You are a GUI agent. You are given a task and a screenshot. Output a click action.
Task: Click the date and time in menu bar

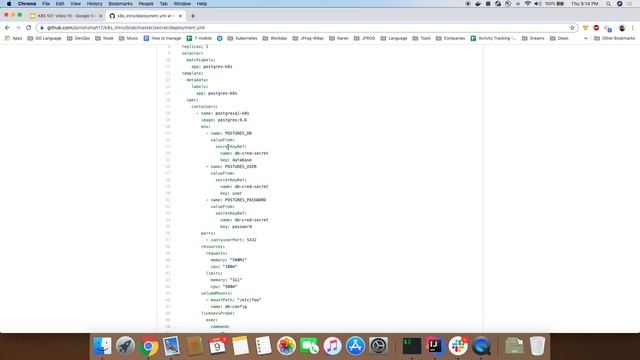click(x=584, y=4)
